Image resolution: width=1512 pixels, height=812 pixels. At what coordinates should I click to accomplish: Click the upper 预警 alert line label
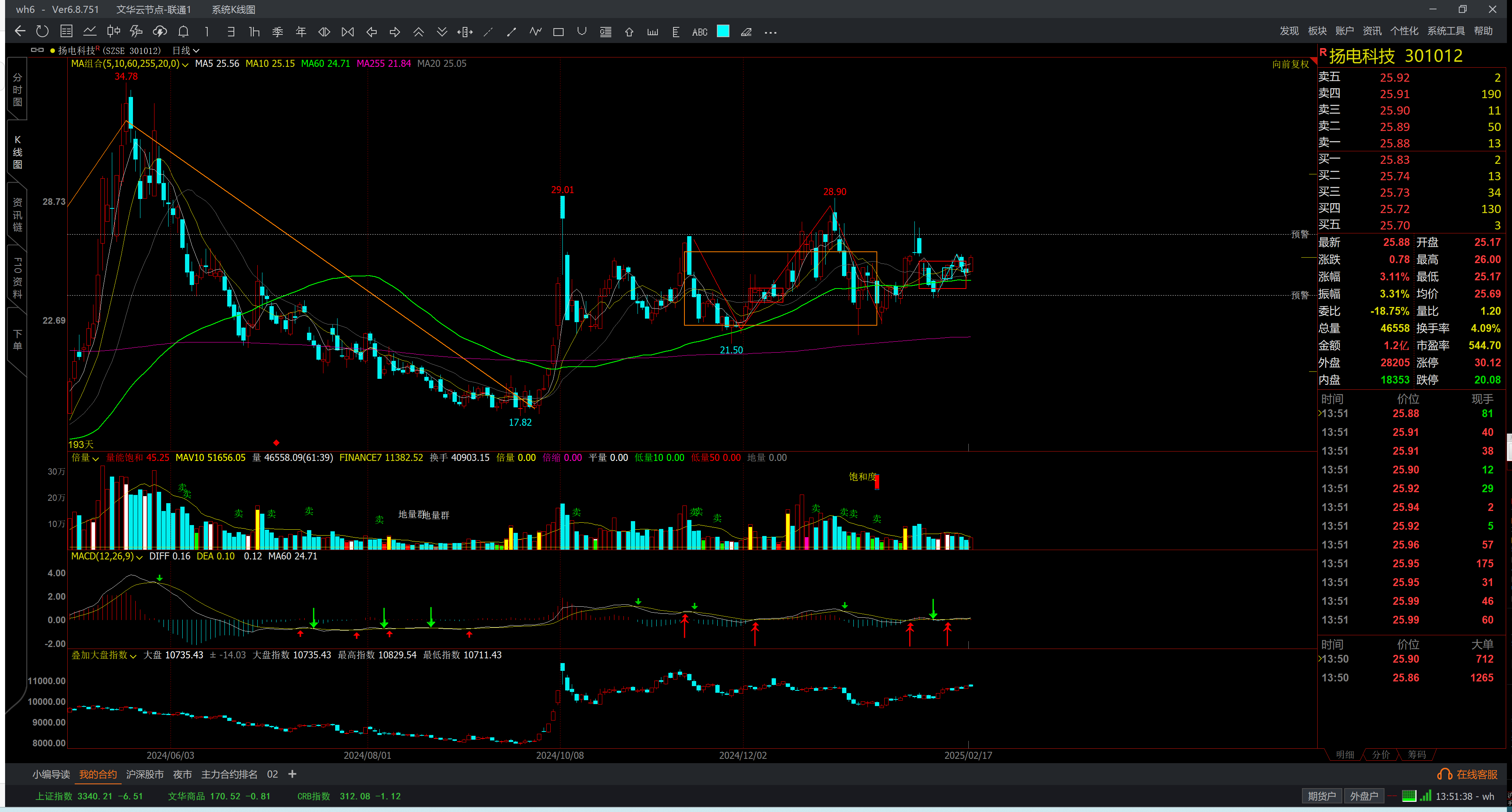coord(1300,234)
